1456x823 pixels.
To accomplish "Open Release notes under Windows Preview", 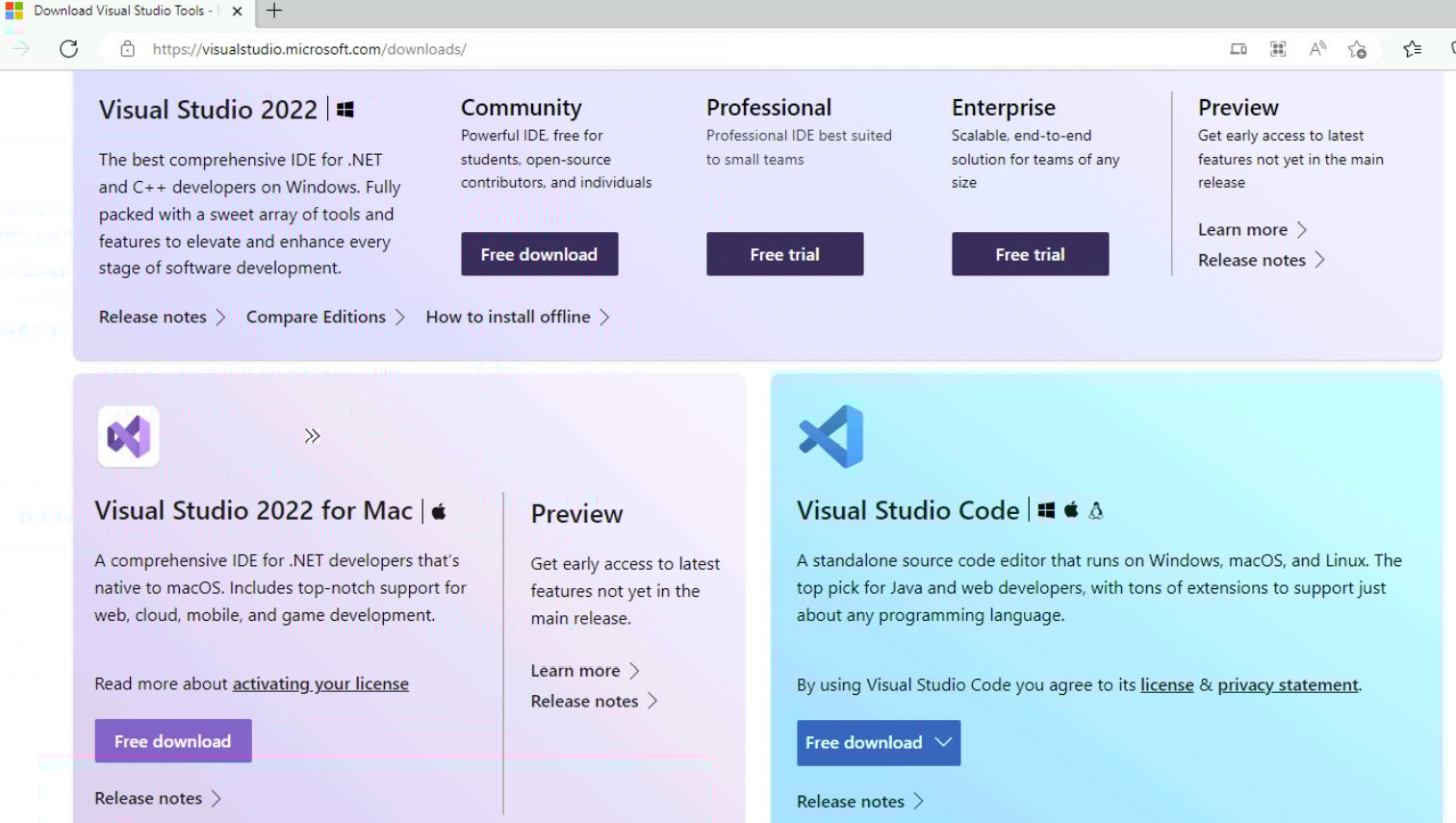I will tap(1262, 260).
